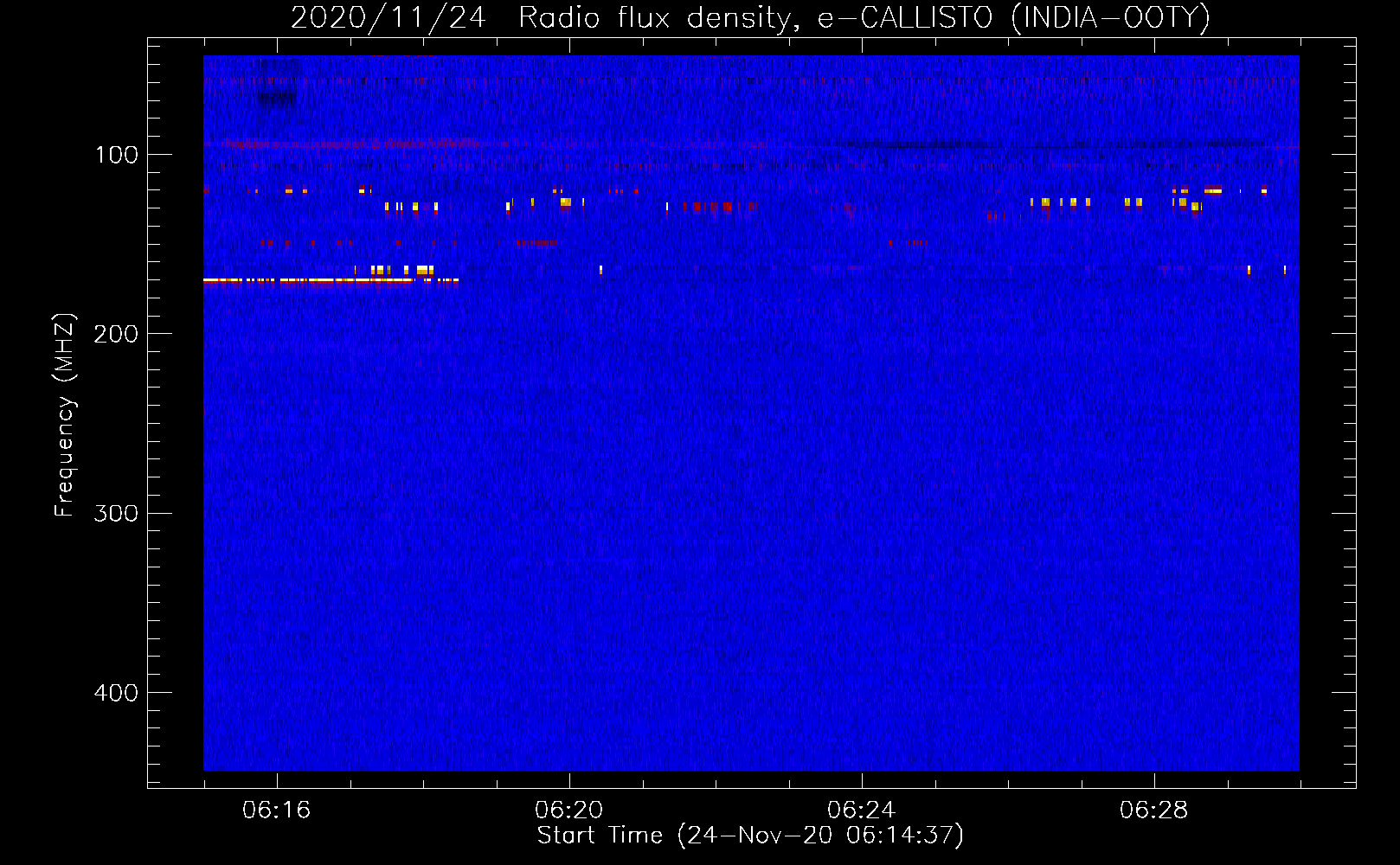The image size is (1400, 865).
Task: Click the 400 MHz frequency tick label
Action: [x=117, y=693]
